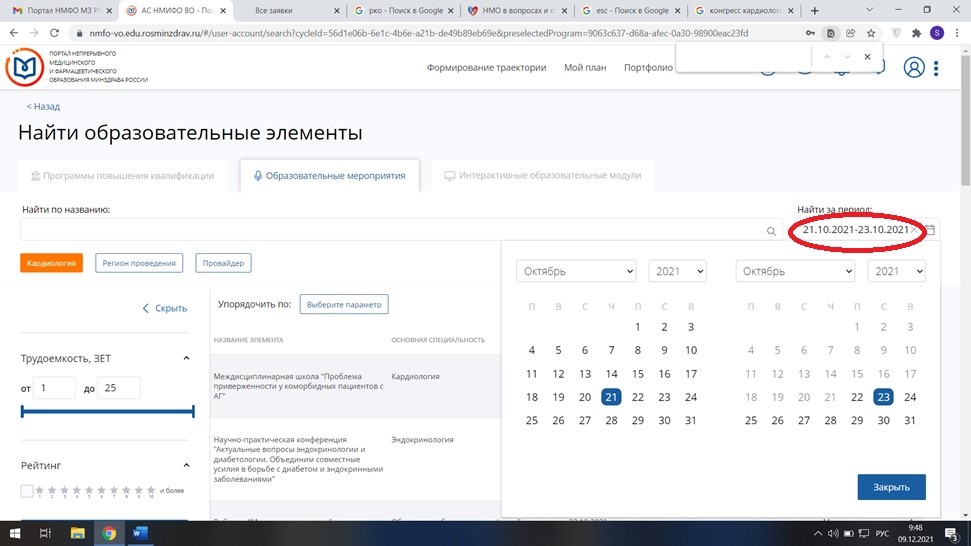Image resolution: width=971 pixels, height=546 pixels.
Task: Select October 22 in the left calendar
Action: pyautogui.click(x=638, y=397)
